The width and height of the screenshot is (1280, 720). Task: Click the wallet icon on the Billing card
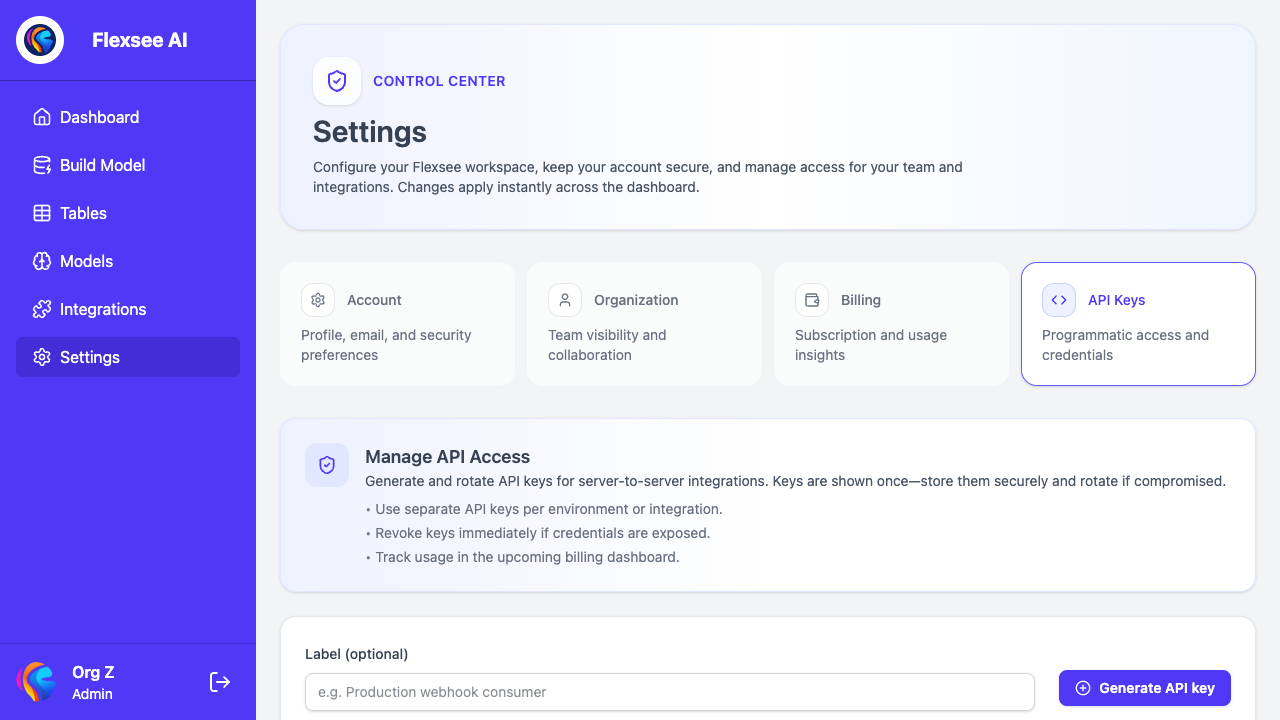[x=812, y=300]
